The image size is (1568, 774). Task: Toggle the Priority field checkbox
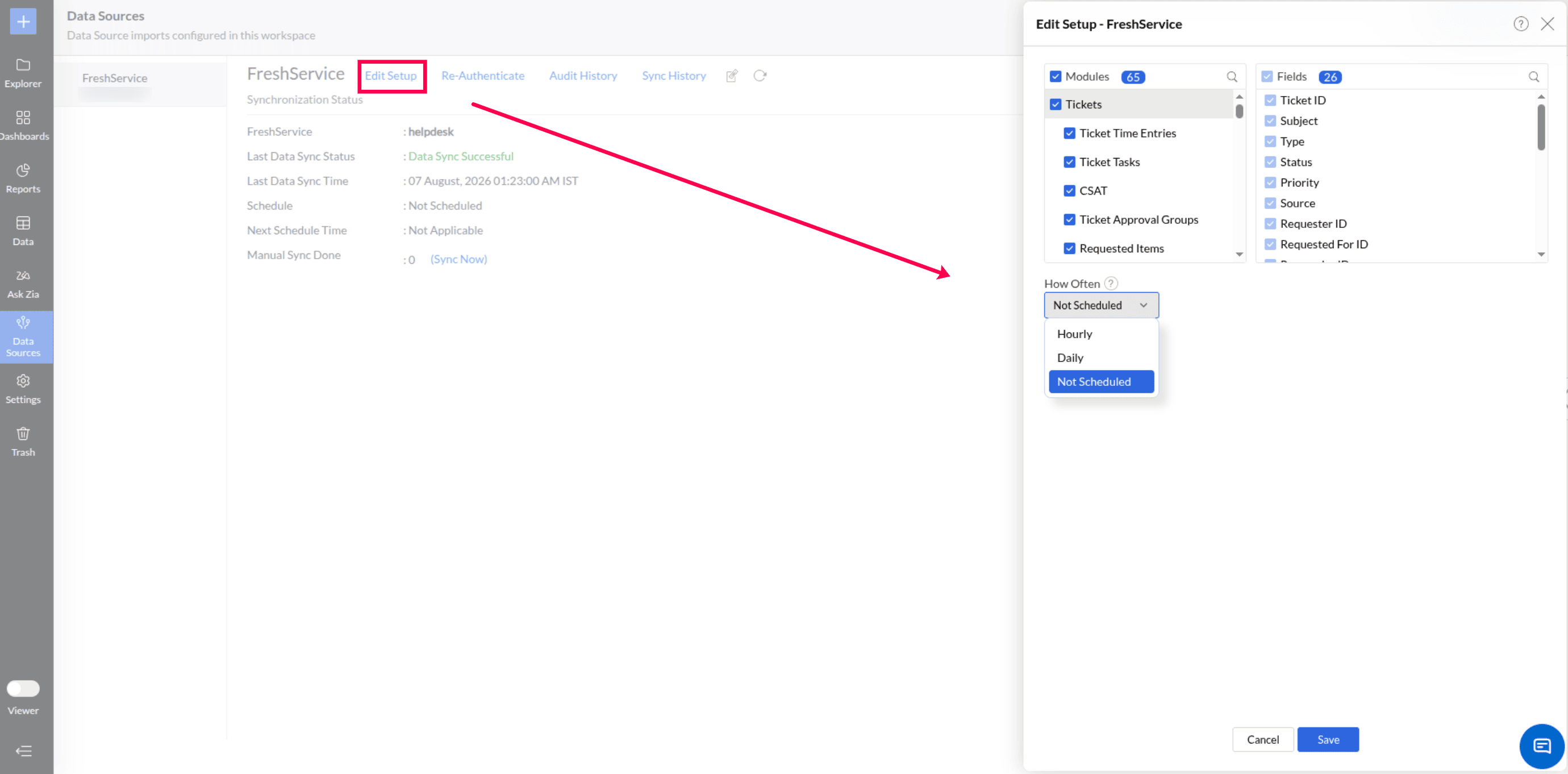click(1270, 182)
